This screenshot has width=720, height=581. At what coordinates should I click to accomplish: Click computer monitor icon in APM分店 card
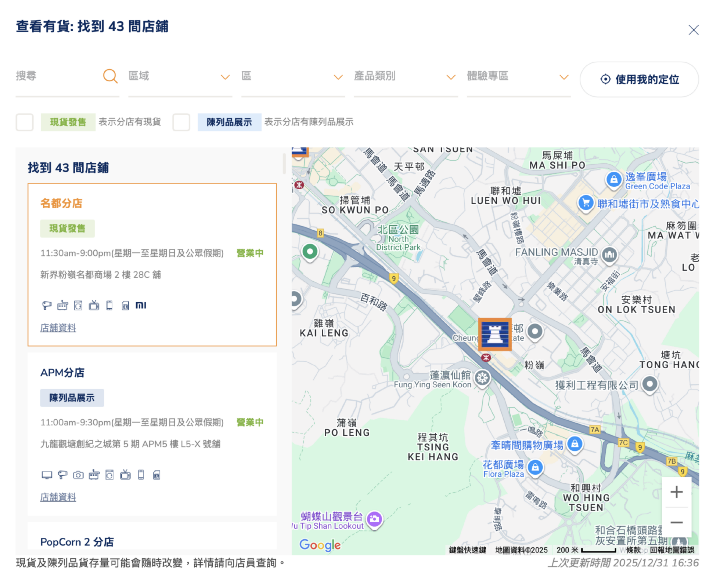coord(46,475)
